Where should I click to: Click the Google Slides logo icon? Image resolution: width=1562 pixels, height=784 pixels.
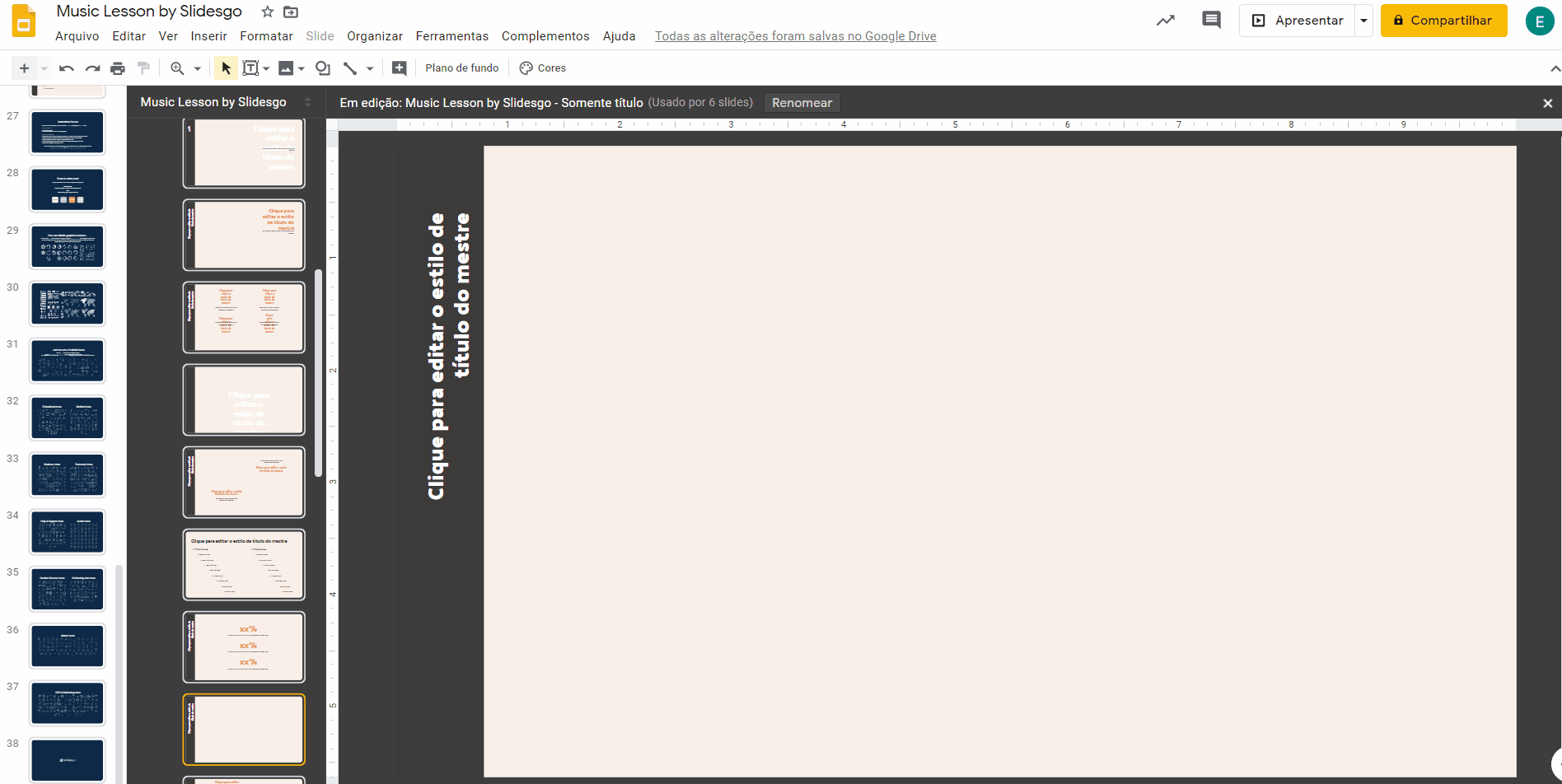(24, 21)
